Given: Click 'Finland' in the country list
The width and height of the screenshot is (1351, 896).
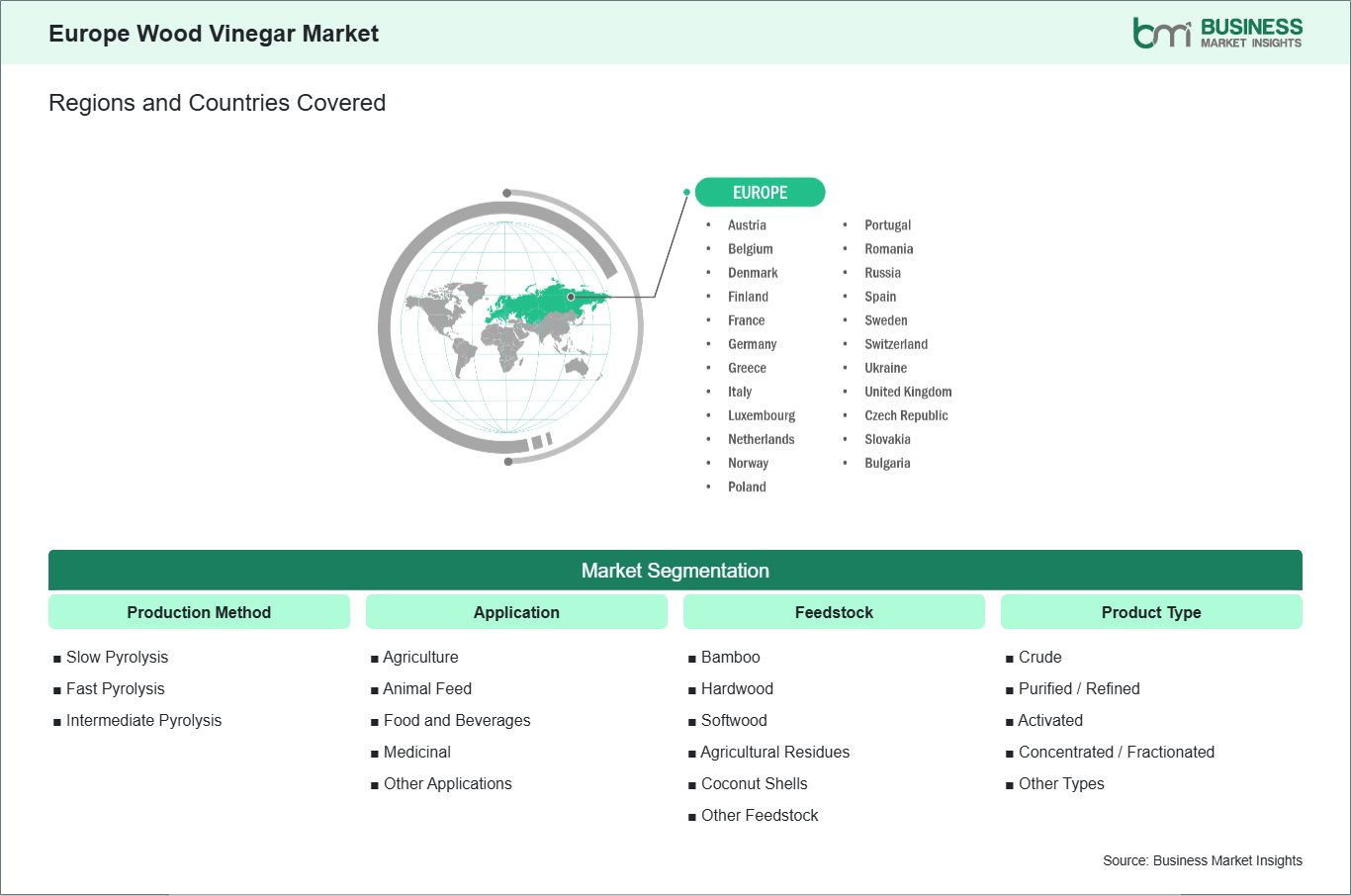Looking at the screenshot, I should 748,297.
